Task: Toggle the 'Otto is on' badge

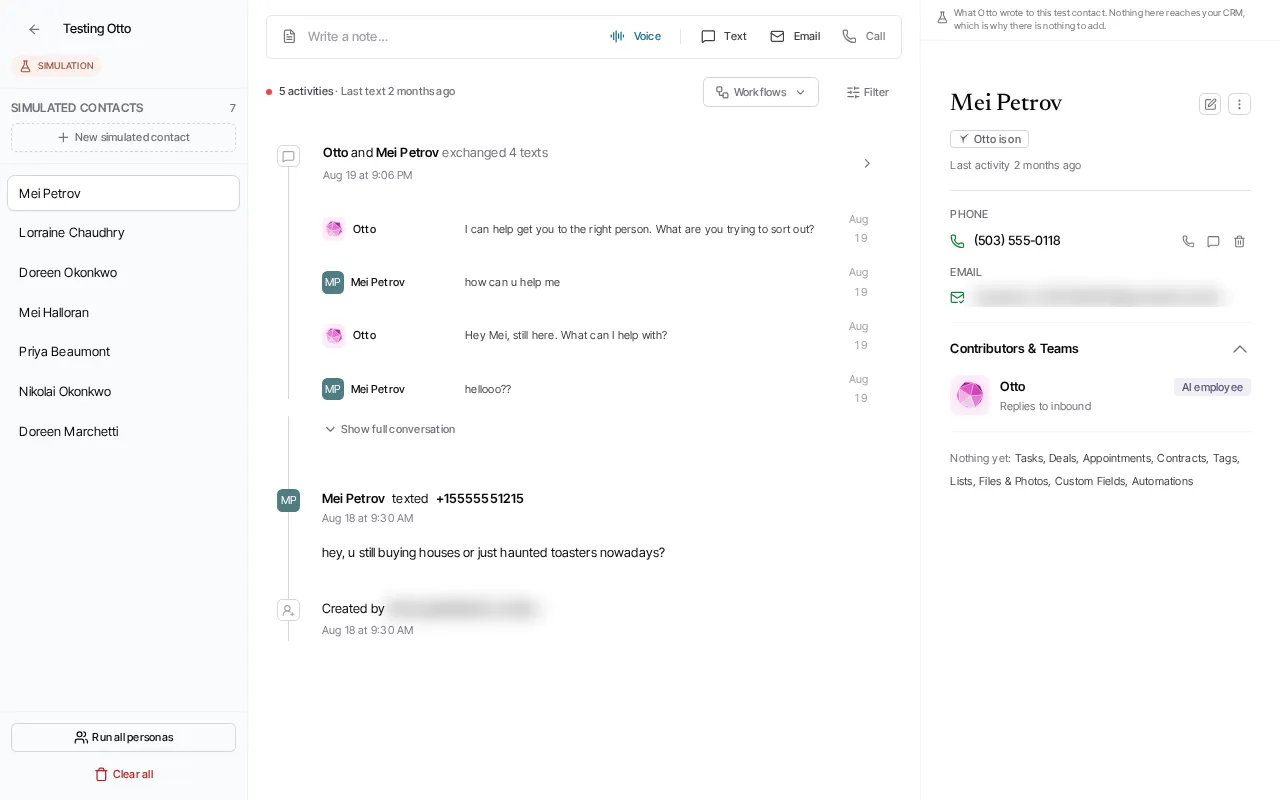Action: [989, 139]
